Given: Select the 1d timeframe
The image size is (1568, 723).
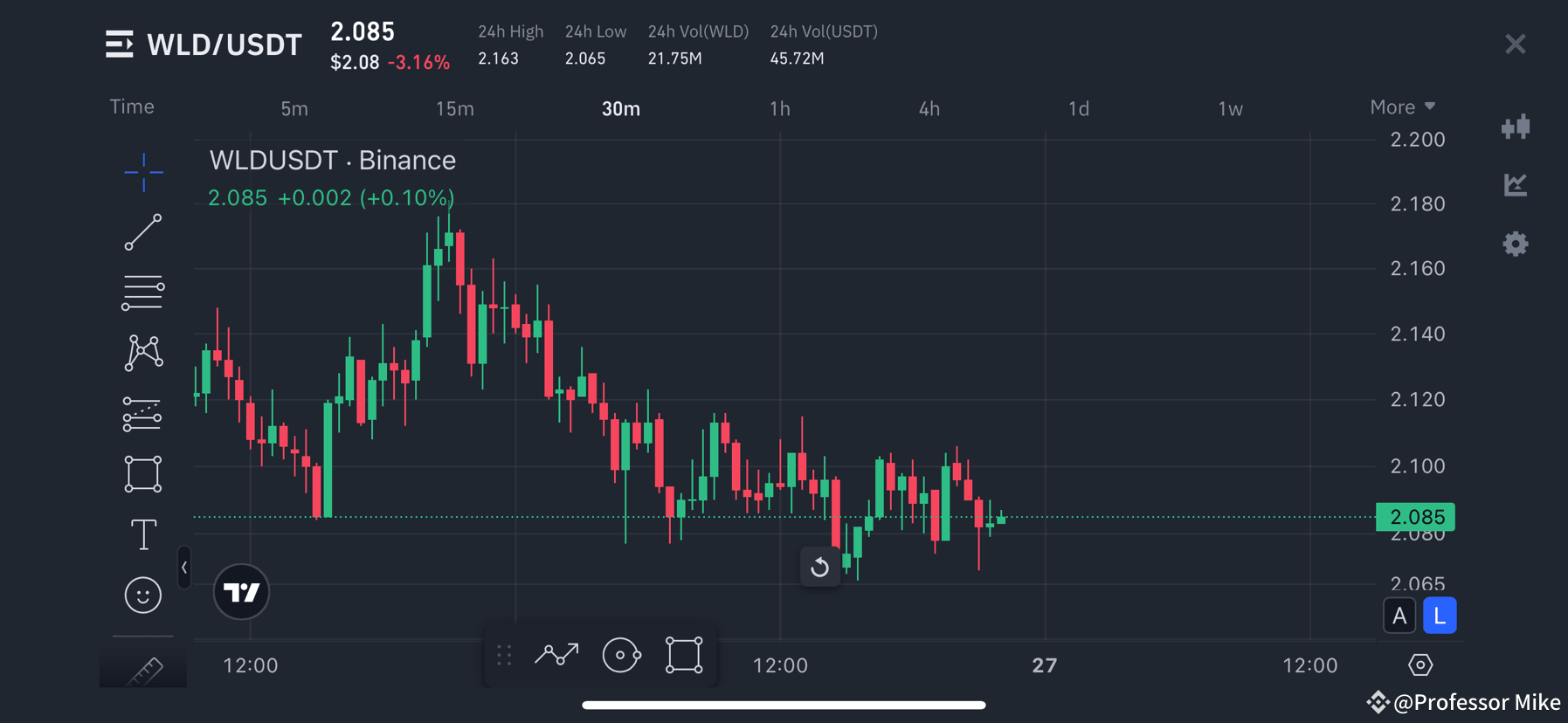Looking at the screenshot, I should 1078,108.
